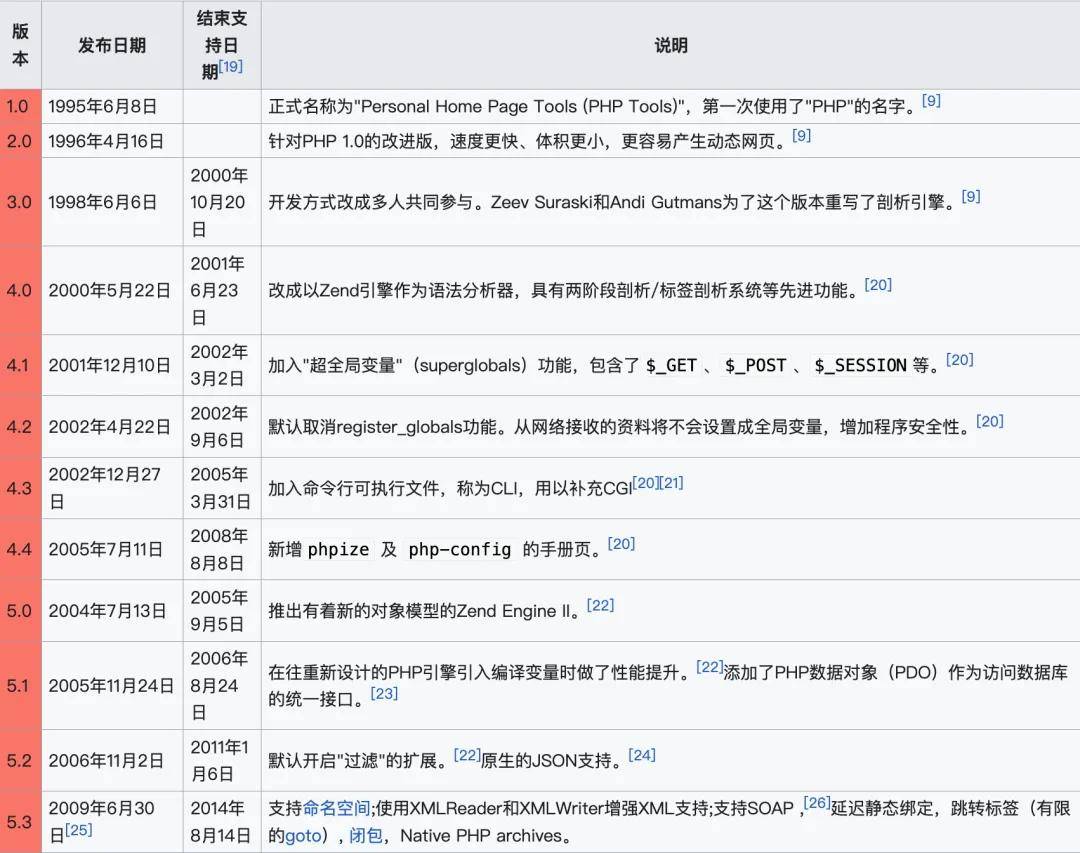Click release date 1996年4月16日

(x=106, y=141)
